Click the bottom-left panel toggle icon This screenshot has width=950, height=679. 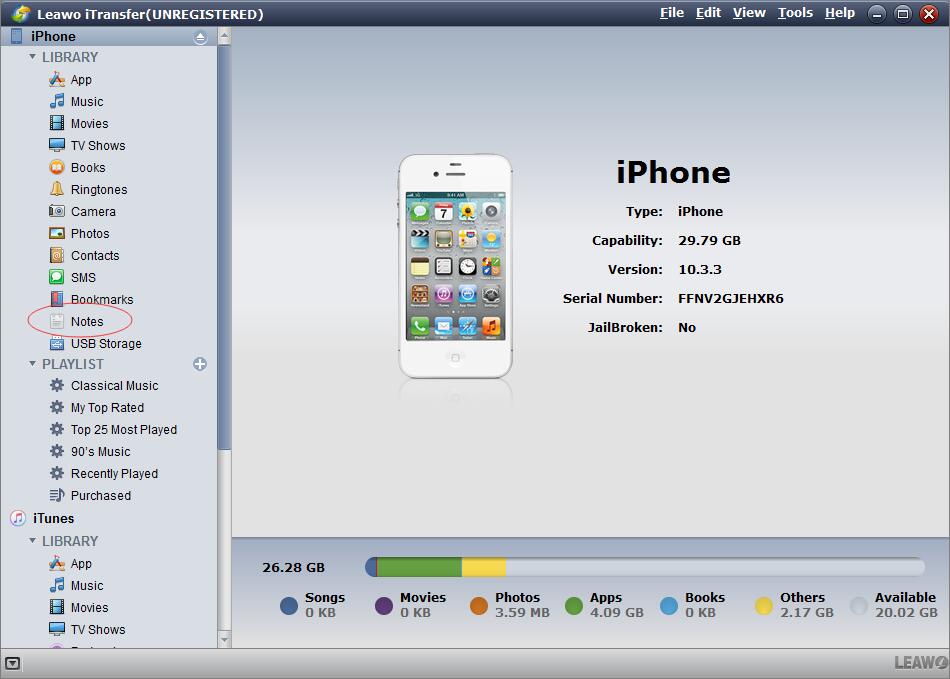pyautogui.click(x=12, y=663)
